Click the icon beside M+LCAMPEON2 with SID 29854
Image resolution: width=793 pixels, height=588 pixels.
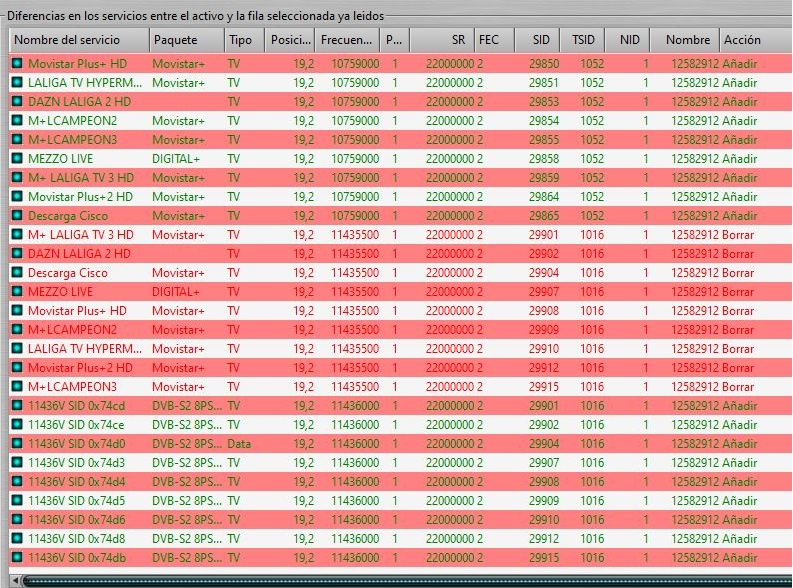coord(17,120)
